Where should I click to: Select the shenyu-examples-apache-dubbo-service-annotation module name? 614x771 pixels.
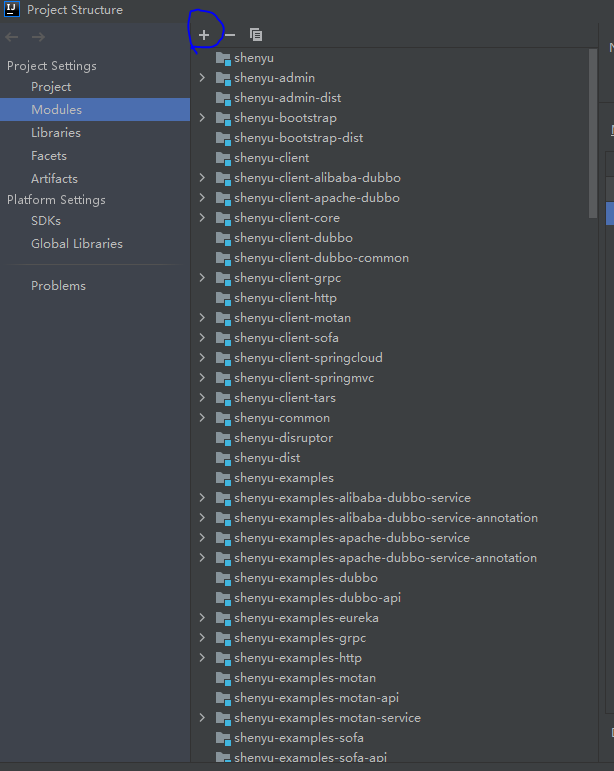coord(385,558)
